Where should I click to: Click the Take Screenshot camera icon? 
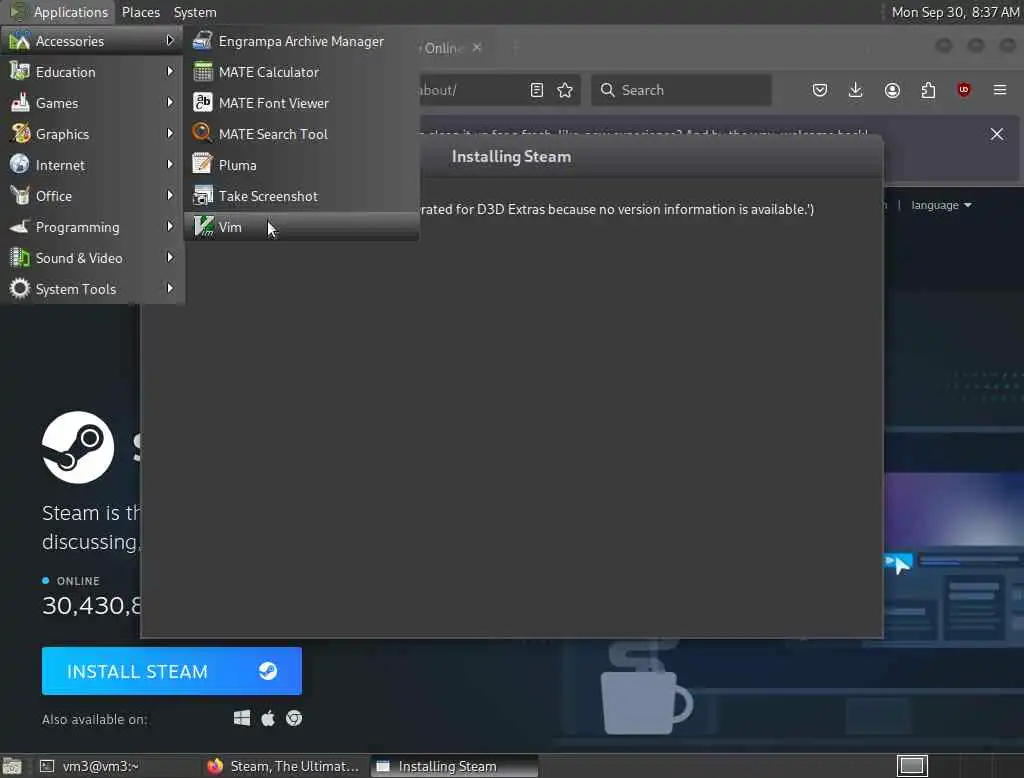click(x=202, y=195)
